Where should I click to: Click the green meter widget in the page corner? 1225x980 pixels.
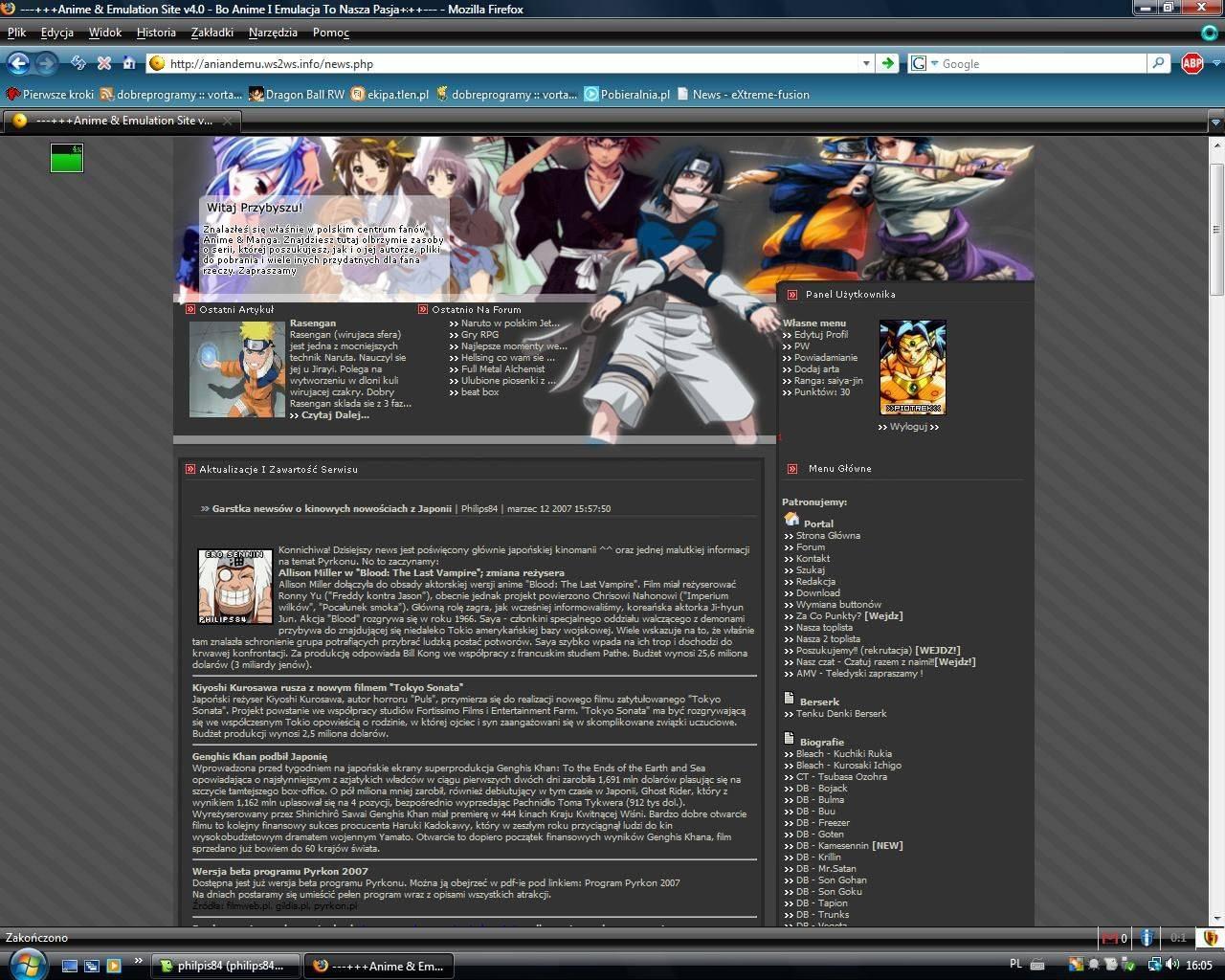(x=67, y=158)
